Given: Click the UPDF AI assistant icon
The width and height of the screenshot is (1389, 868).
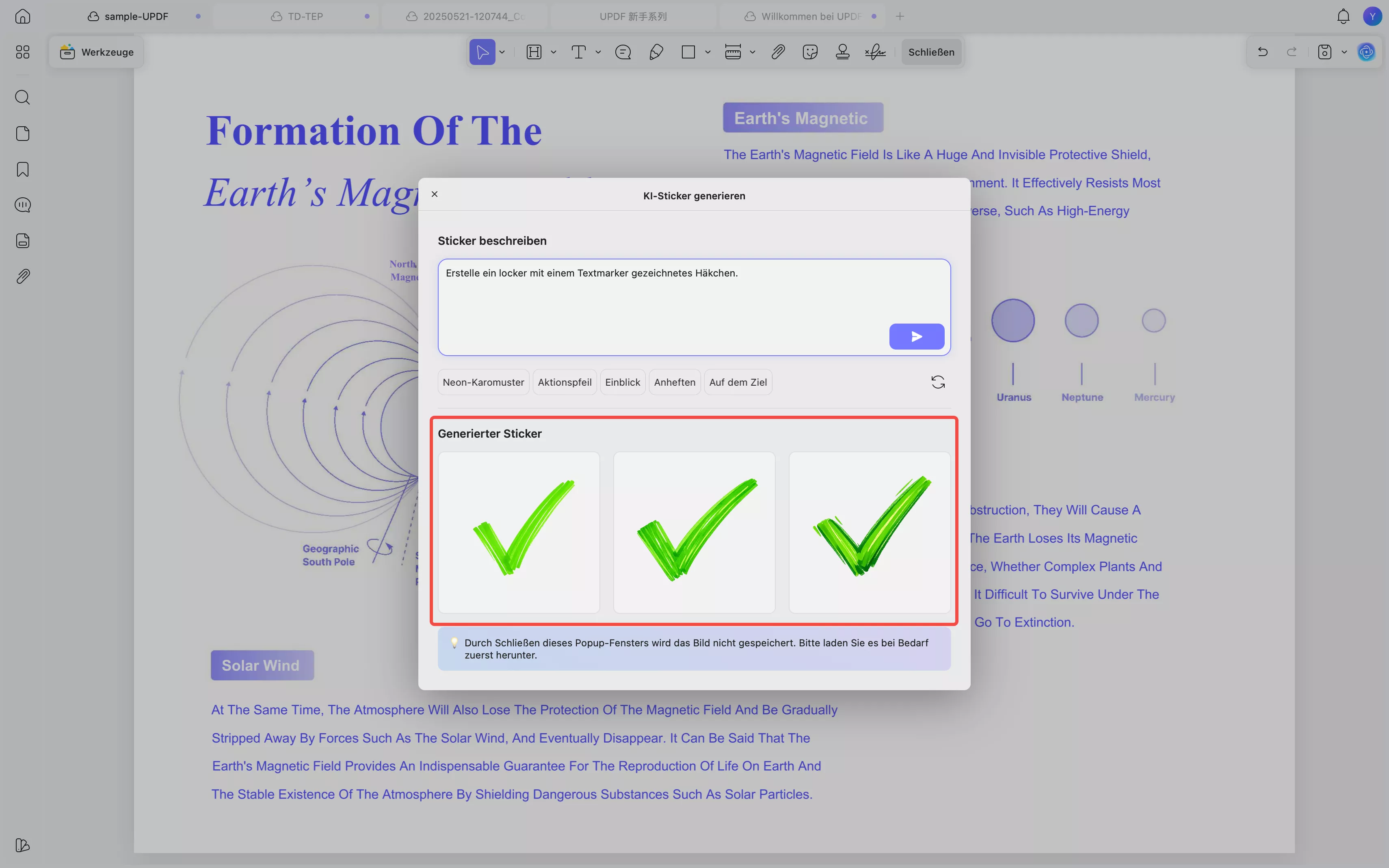Looking at the screenshot, I should (1366, 52).
